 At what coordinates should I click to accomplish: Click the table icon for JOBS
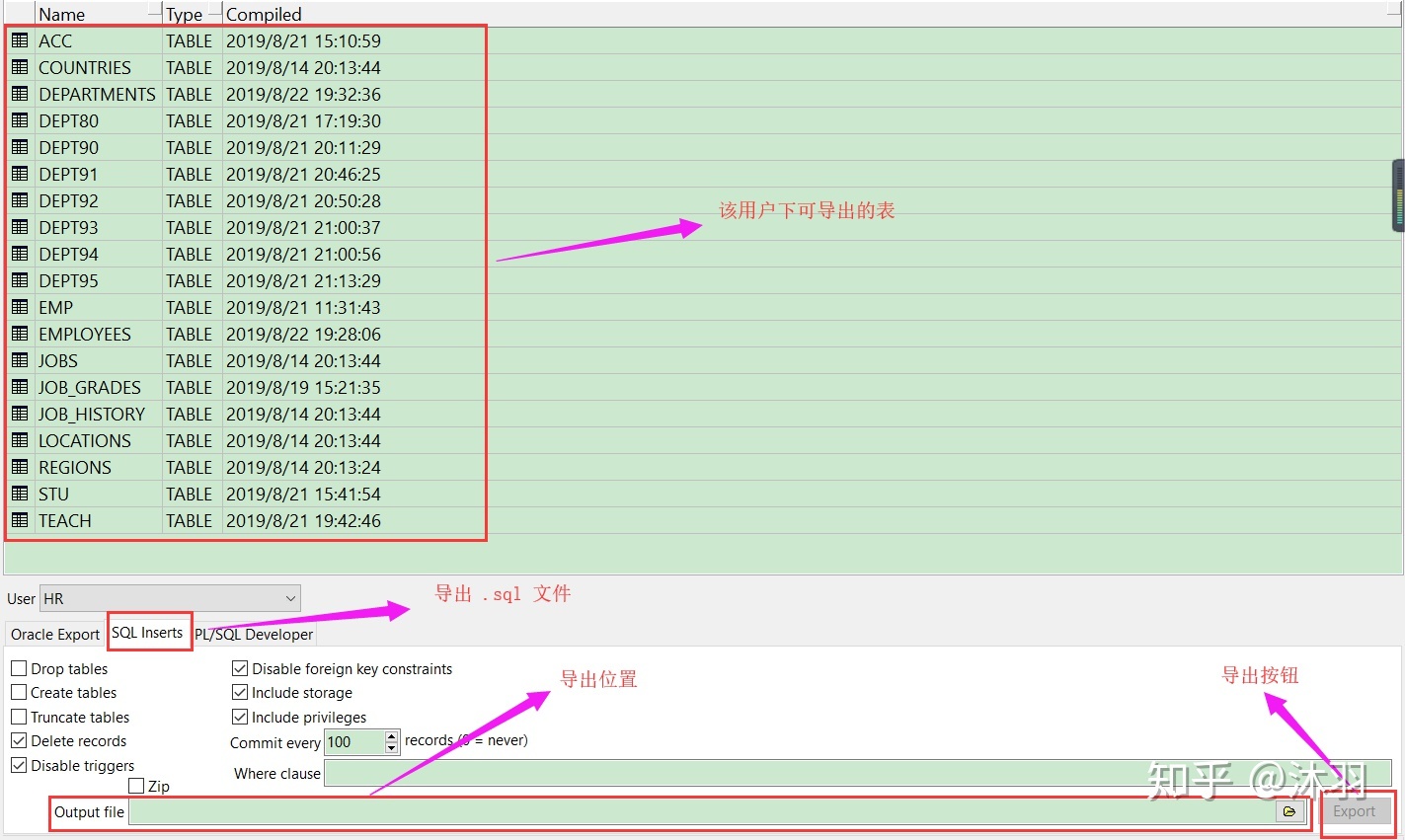click(20, 360)
